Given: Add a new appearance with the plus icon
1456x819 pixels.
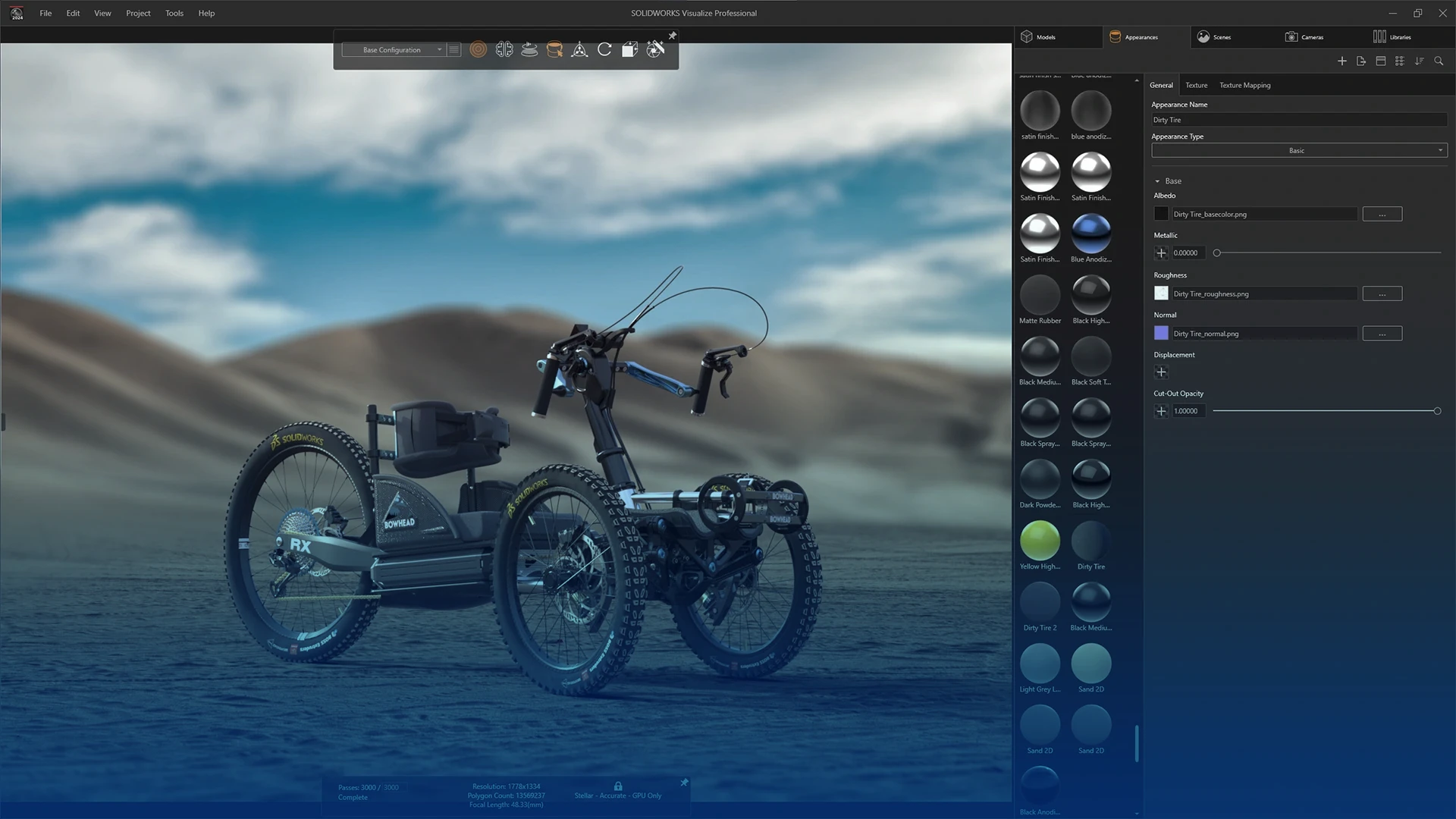Looking at the screenshot, I should tap(1341, 61).
